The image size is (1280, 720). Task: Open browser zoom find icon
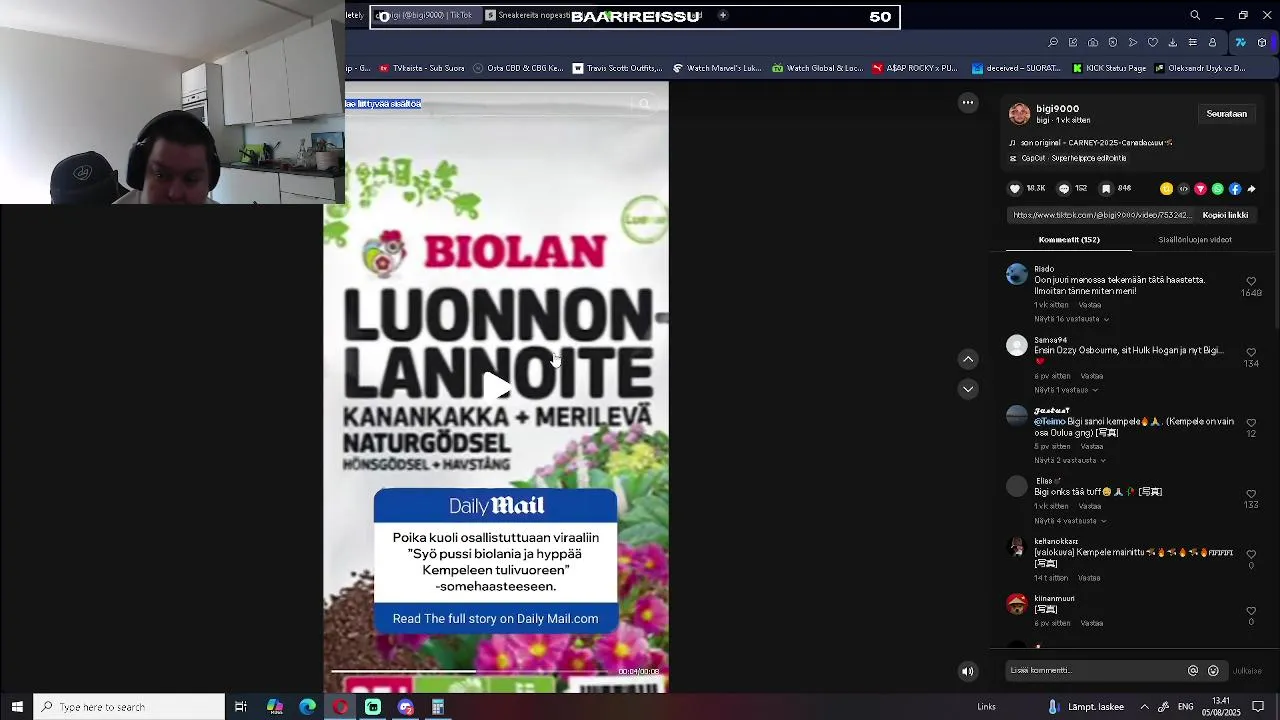point(1053,43)
